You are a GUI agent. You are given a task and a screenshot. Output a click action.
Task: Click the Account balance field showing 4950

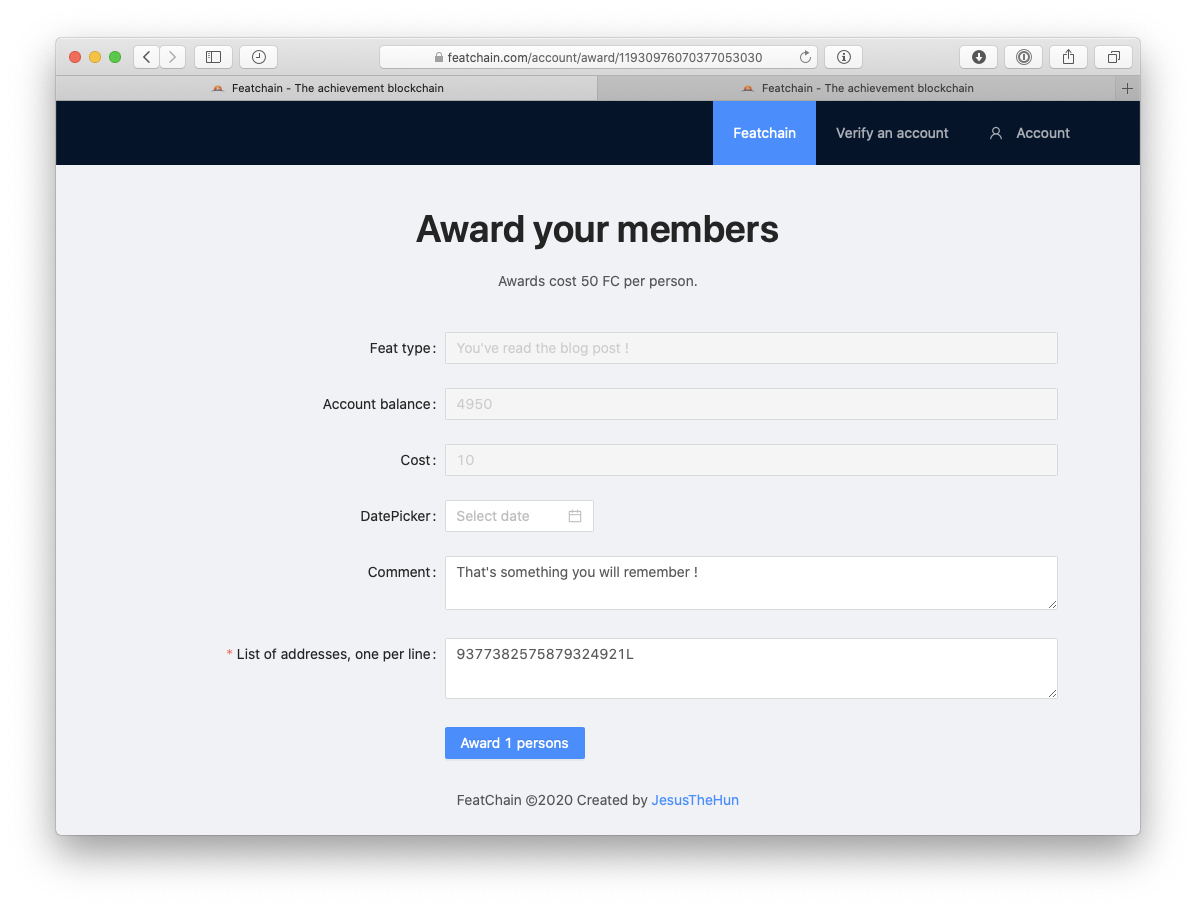click(x=751, y=404)
